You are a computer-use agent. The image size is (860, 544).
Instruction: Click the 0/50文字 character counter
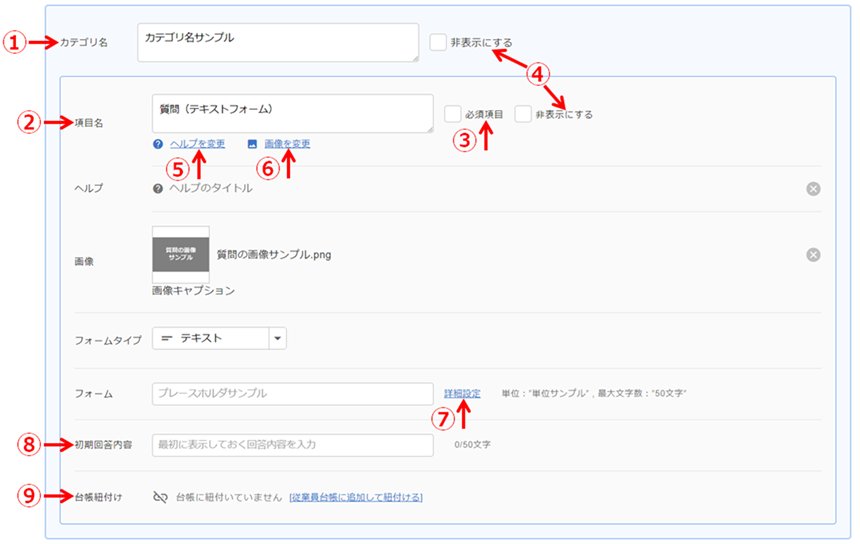pos(473,445)
